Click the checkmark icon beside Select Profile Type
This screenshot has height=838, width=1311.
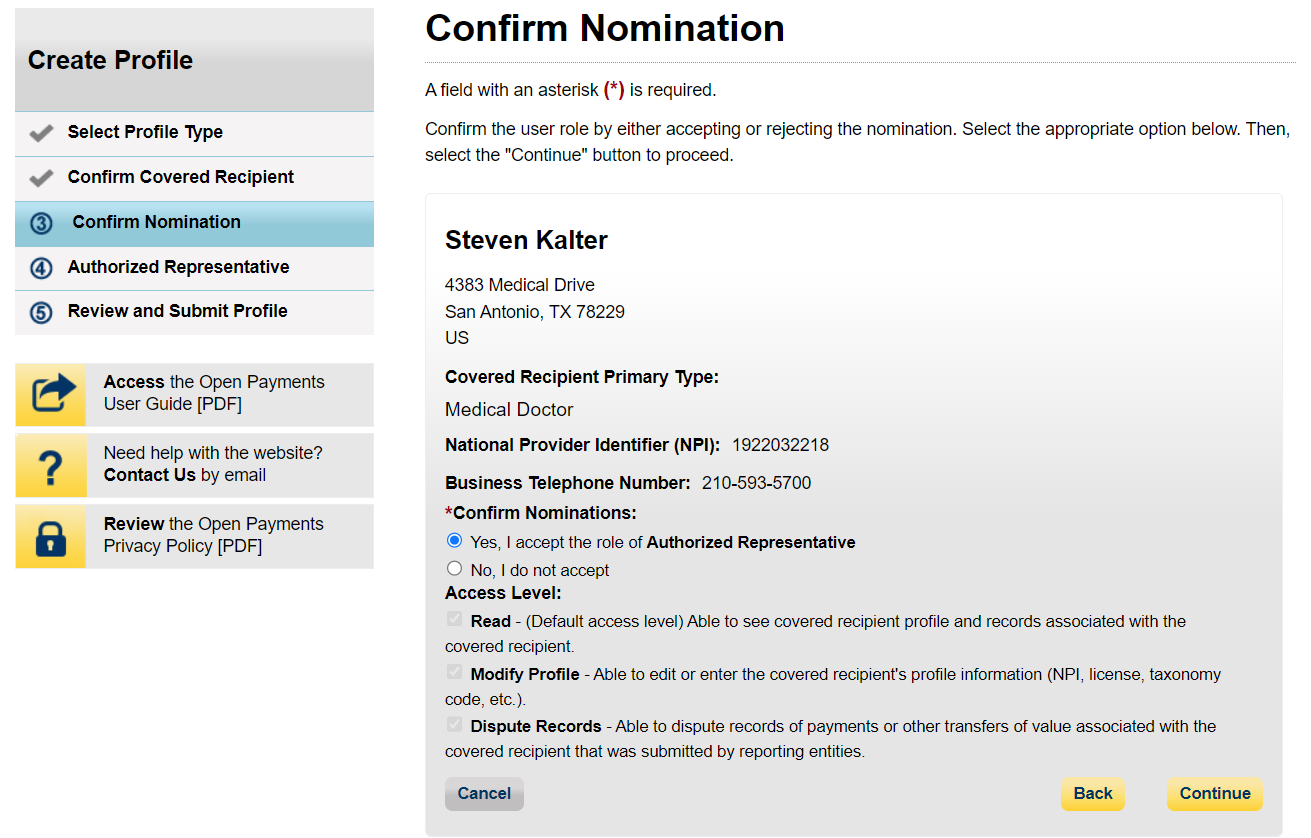tap(41, 133)
